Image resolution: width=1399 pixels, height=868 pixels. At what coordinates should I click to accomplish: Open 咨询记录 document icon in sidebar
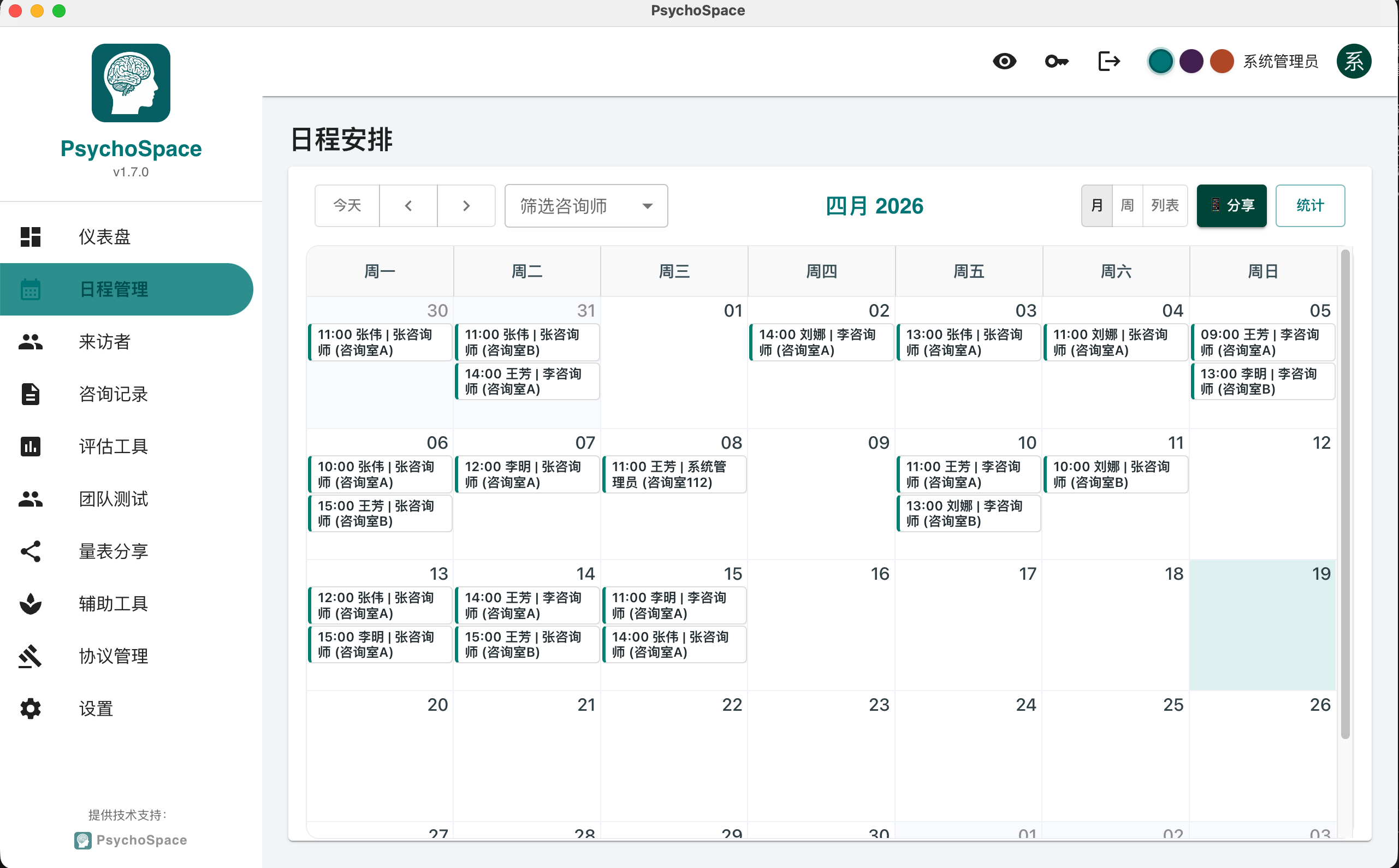[31, 394]
